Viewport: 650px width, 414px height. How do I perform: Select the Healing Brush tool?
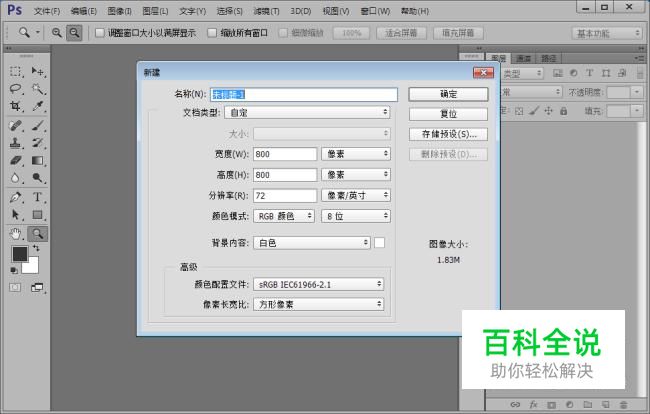pyautogui.click(x=16, y=126)
